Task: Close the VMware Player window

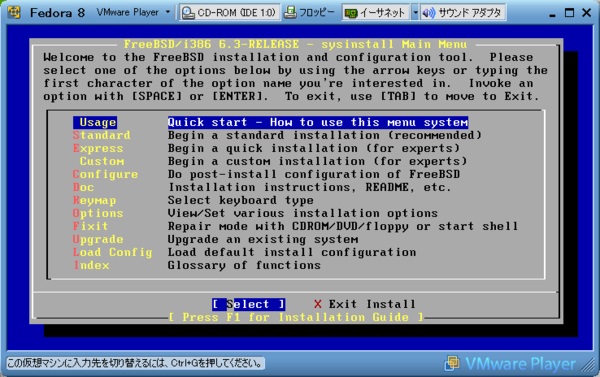Action: [587, 13]
